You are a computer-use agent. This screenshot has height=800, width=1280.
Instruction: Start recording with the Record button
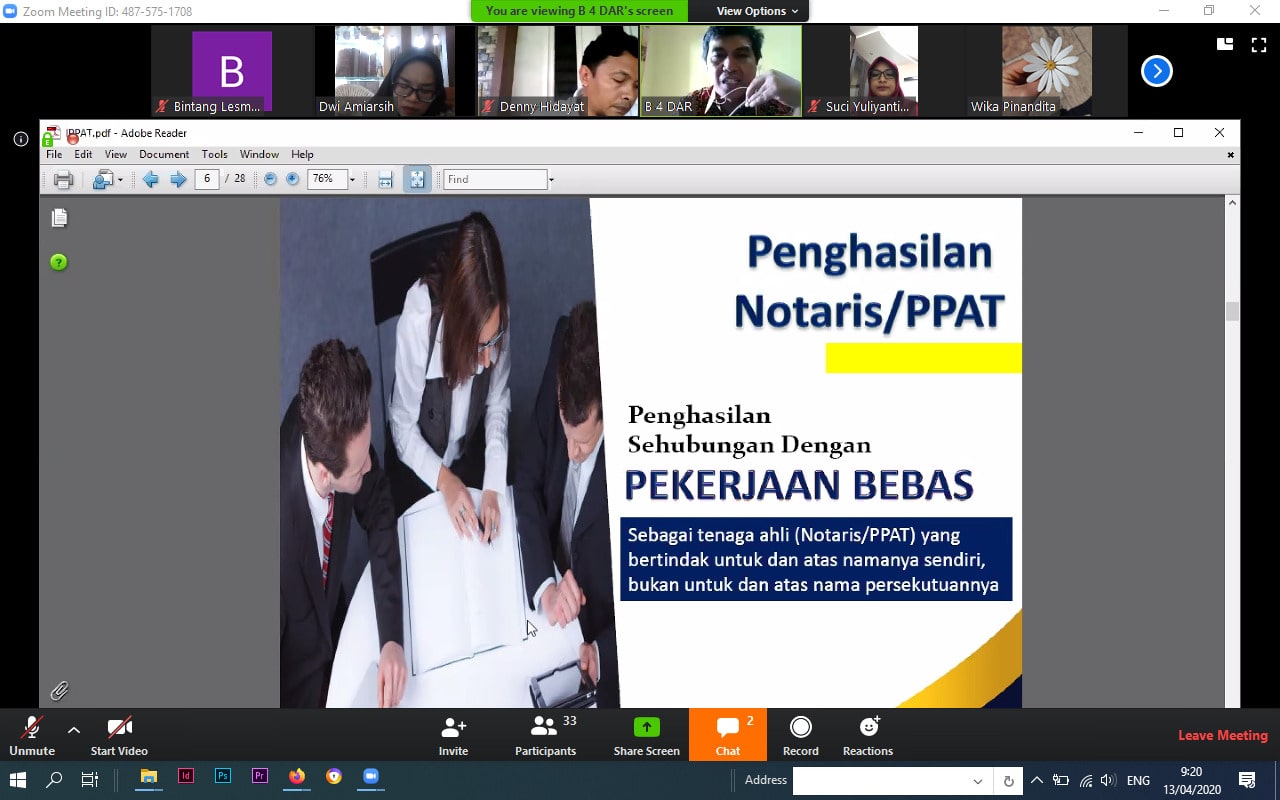tap(800, 735)
